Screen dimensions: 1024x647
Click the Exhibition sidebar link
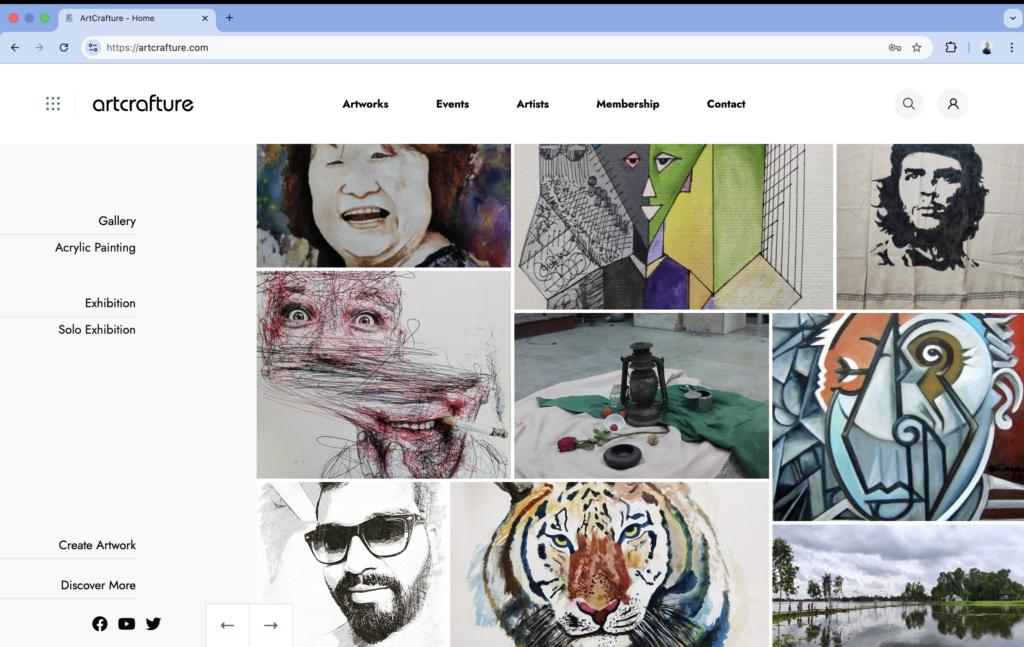pos(110,303)
